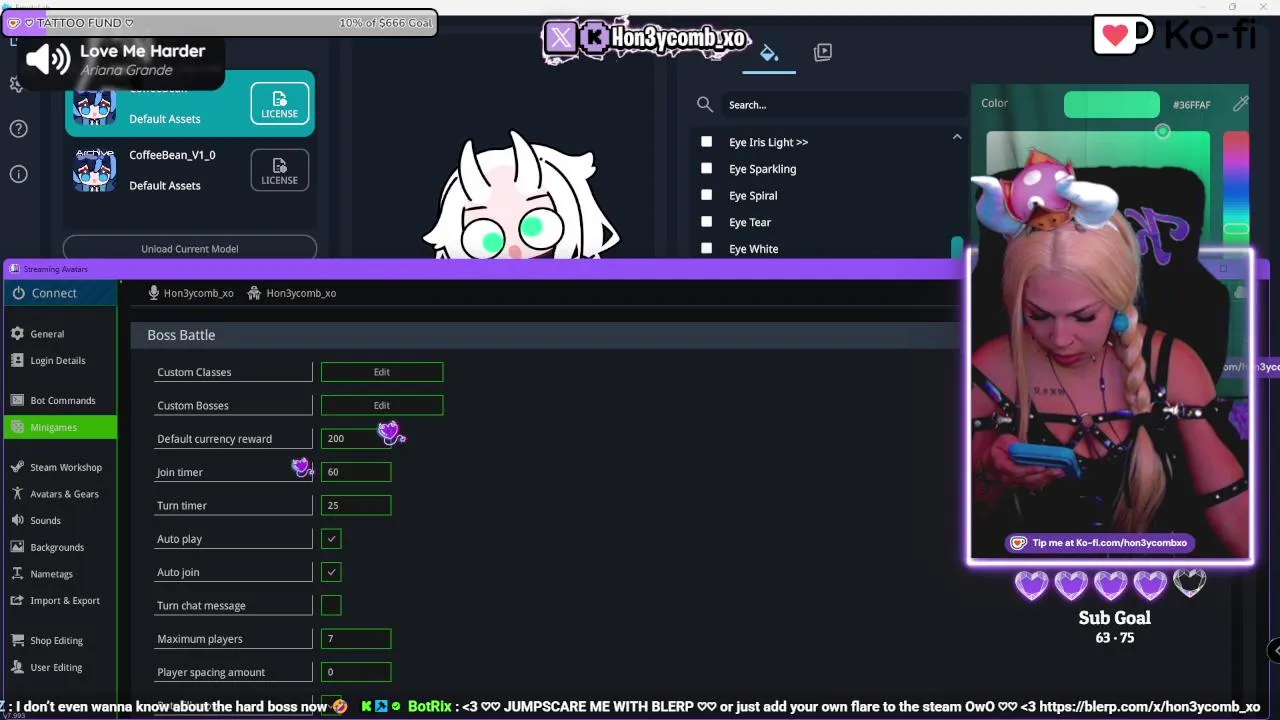1280x720 pixels.
Task: Toggle the Auto join checkbox
Action: coord(331,572)
